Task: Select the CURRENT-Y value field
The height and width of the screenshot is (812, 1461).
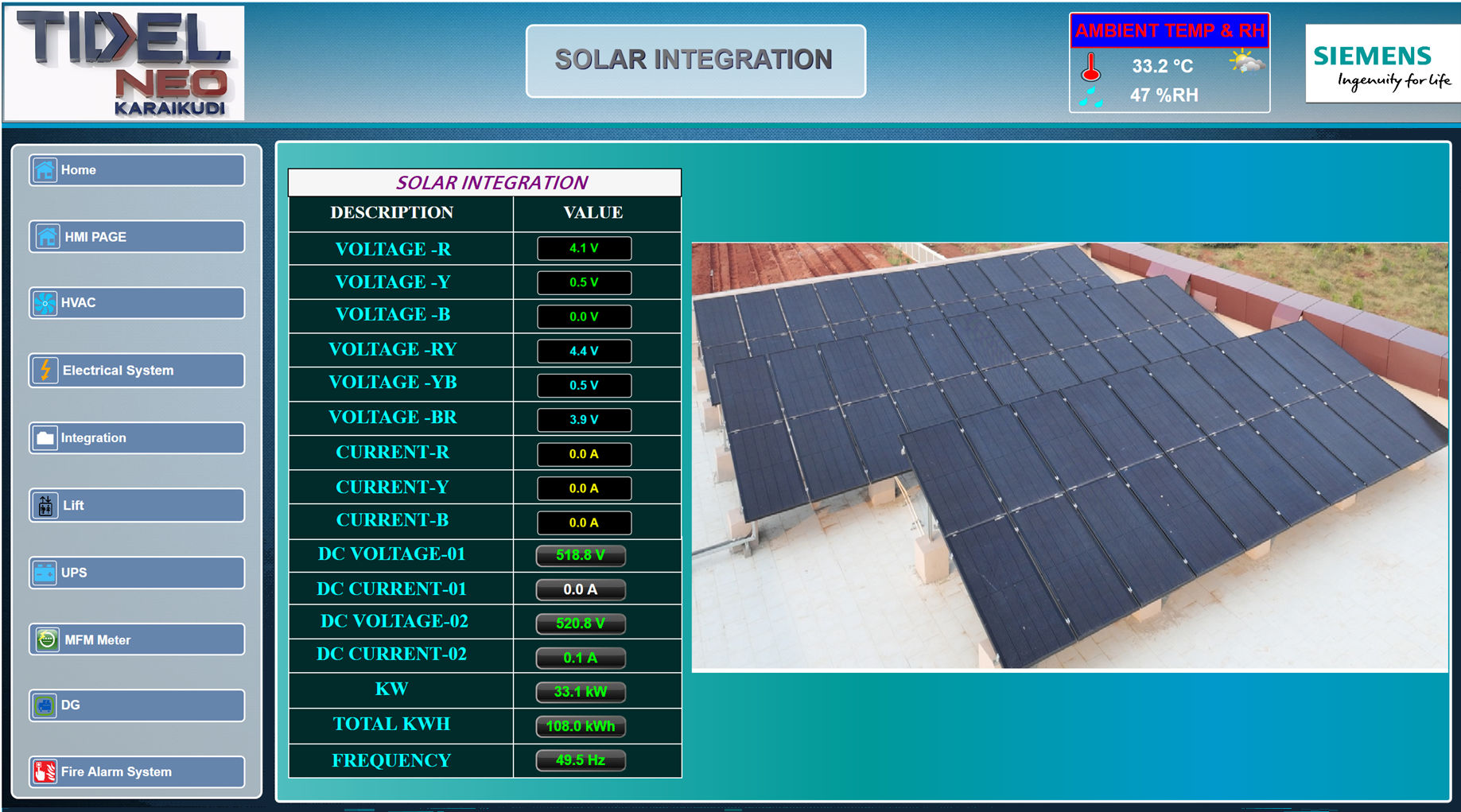Action: click(585, 488)
